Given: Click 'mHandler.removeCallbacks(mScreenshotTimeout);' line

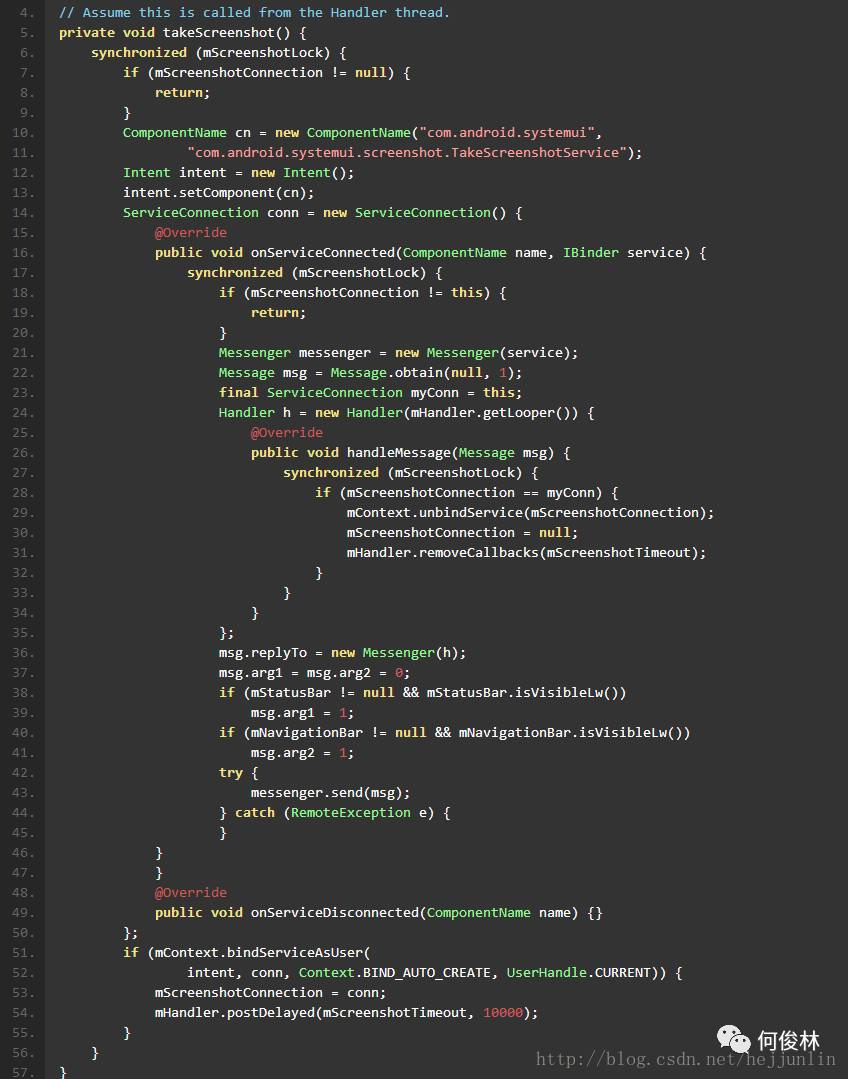Looking at the screenshot, I should tap(526, 552).
